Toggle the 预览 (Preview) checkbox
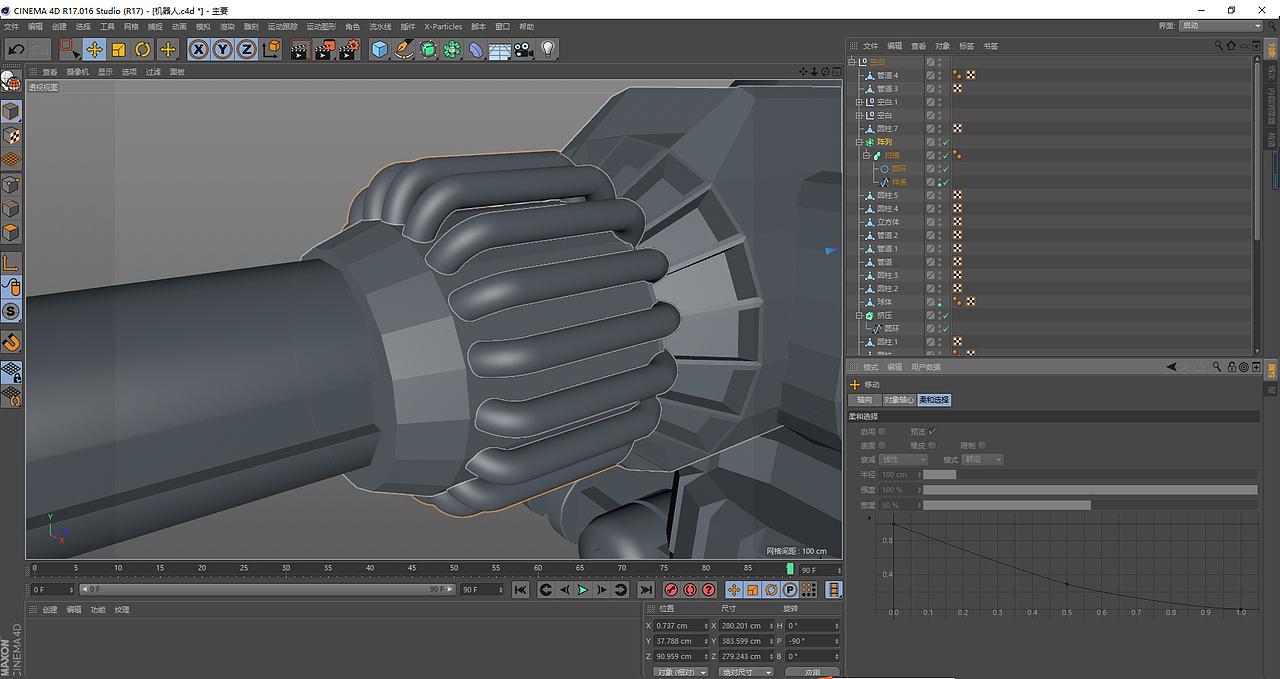1280x679 pixels. point(933,431)
